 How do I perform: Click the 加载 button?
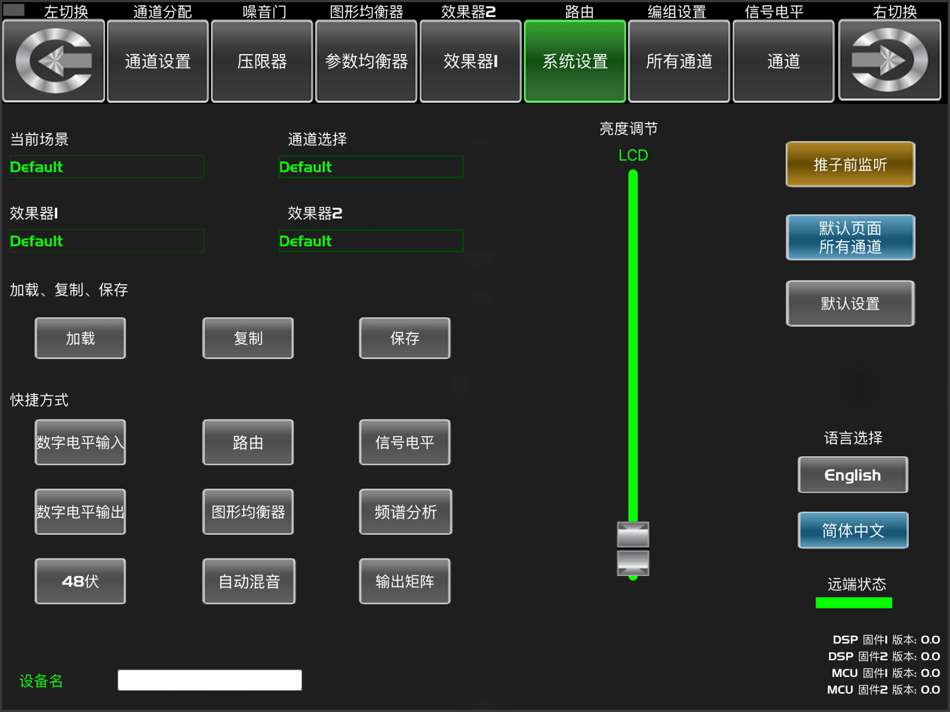click(x=80, y=338)
